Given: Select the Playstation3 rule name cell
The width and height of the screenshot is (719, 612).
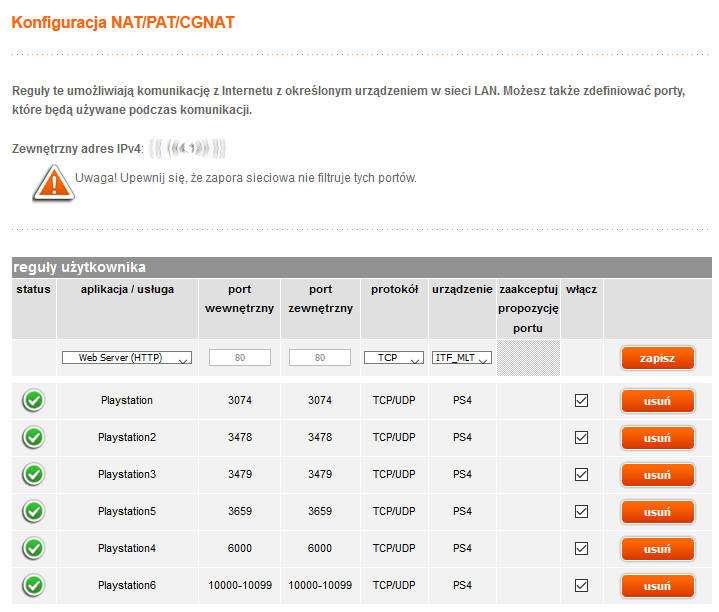Looking at the screenshot, I should tap(127, 474).
